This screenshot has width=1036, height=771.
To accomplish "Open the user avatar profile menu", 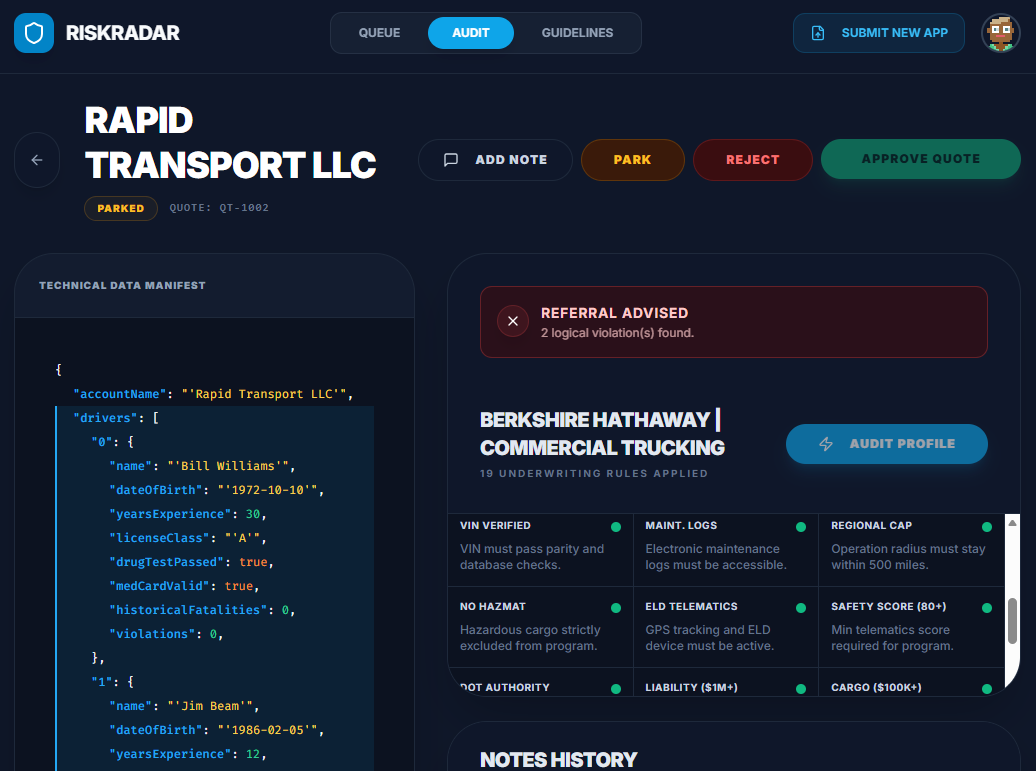I will [x=1000, y=33].
